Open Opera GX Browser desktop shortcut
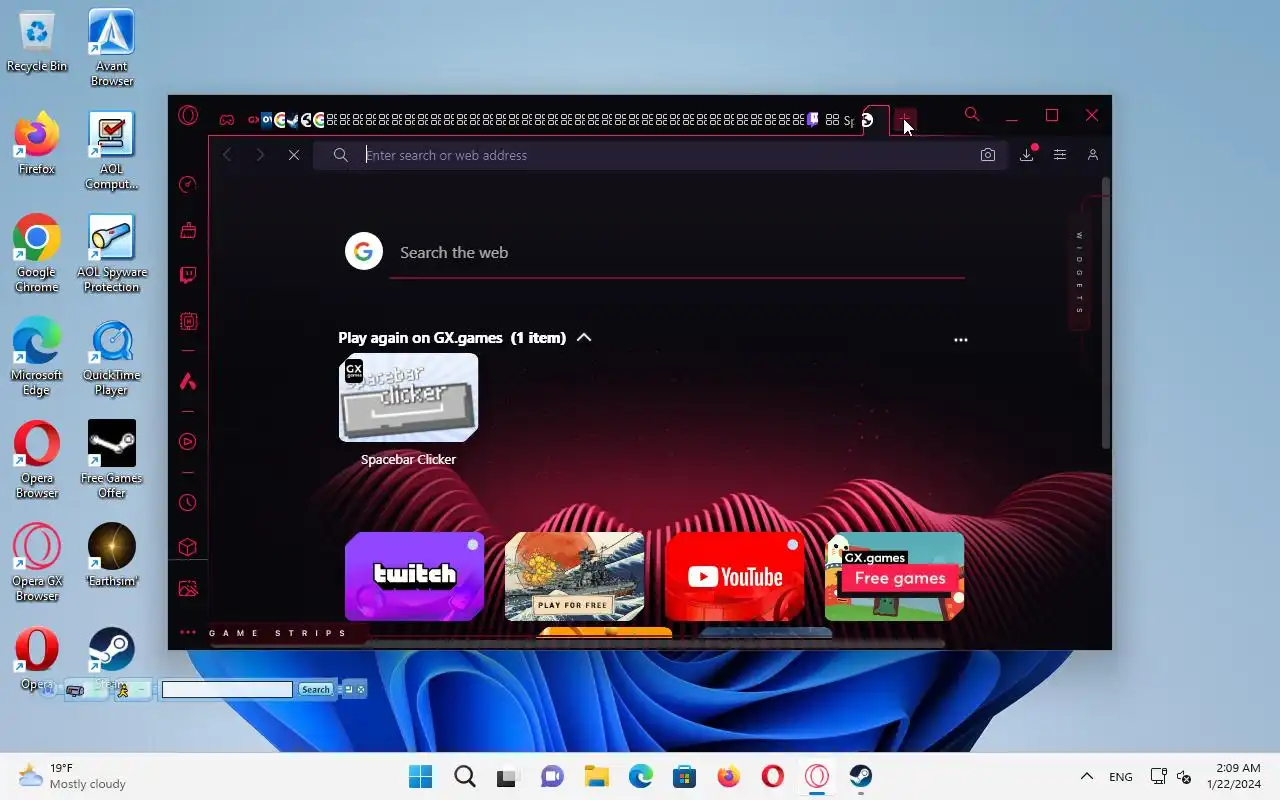The image size is (1280, 800). pyautogui.click(x=37, y=563)
